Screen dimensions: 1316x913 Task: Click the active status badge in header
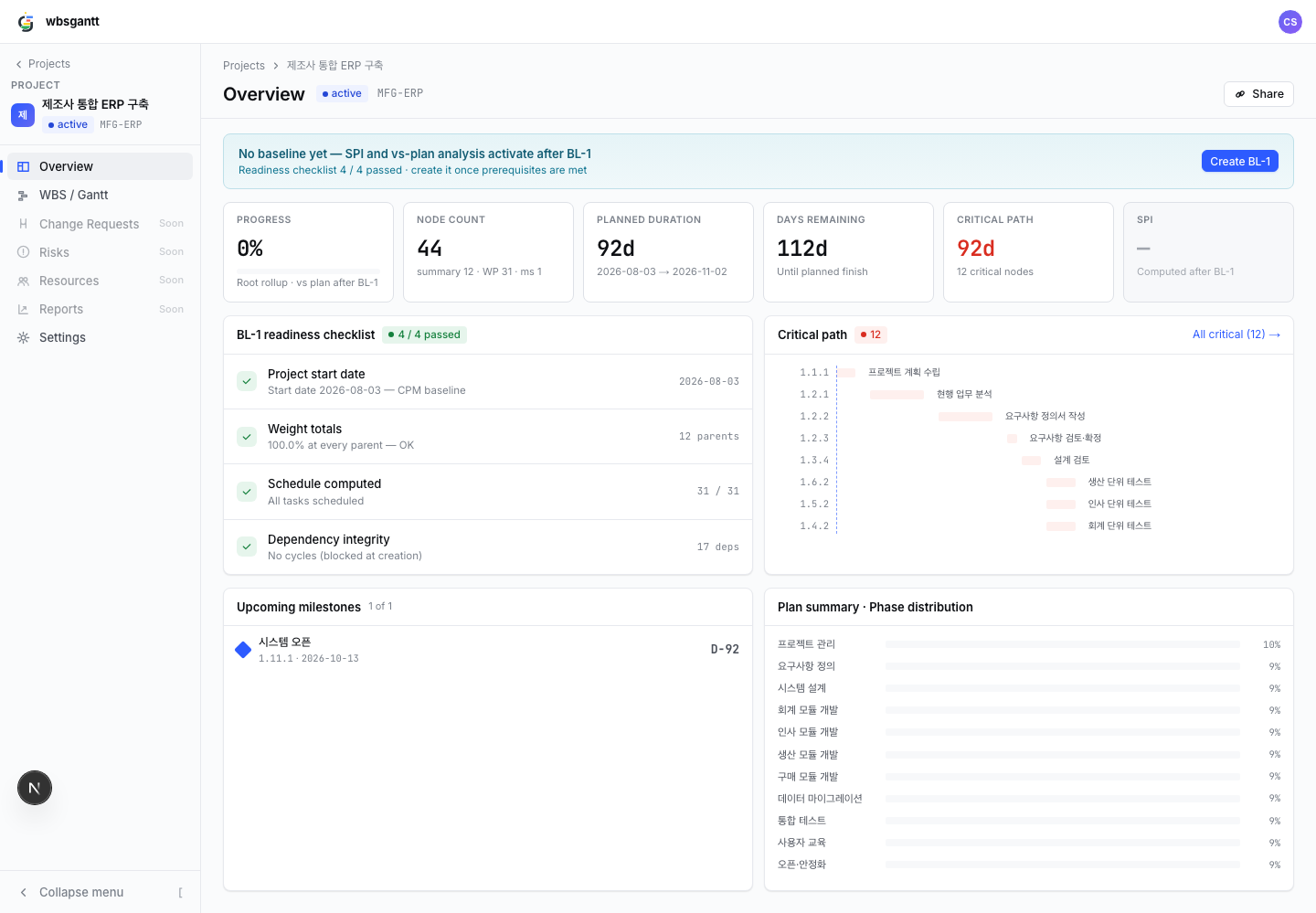point(342,93)
